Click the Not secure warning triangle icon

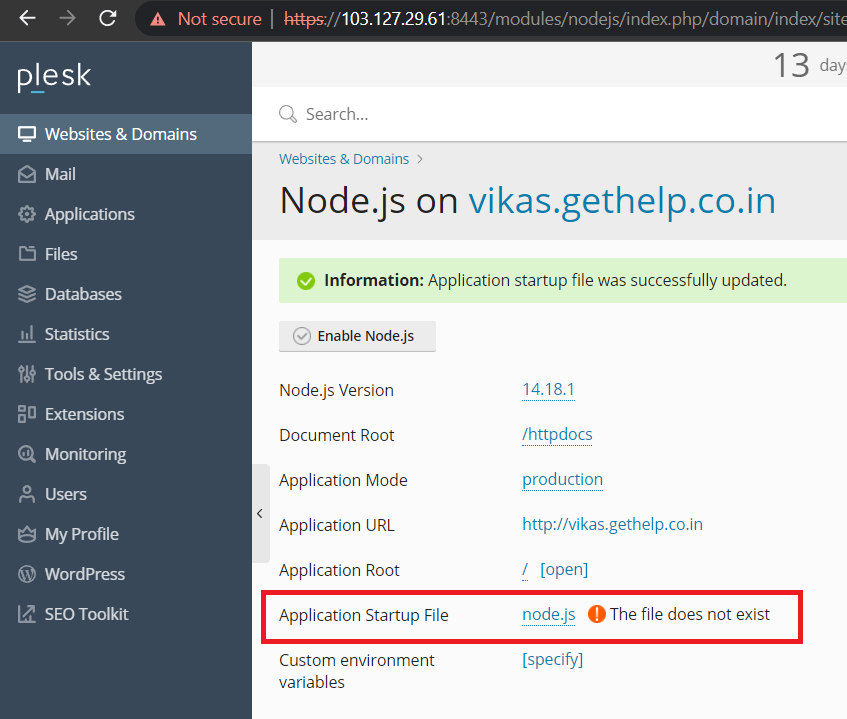(x=157, y=19)
